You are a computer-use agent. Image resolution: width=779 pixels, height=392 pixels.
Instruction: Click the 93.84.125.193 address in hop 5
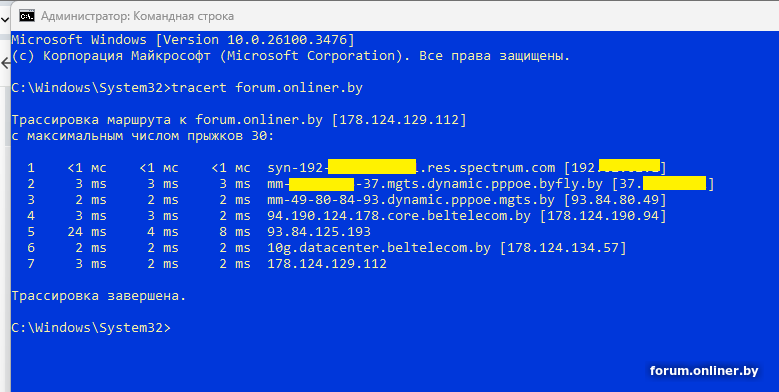pyautogui.click(x=319, y=232)
